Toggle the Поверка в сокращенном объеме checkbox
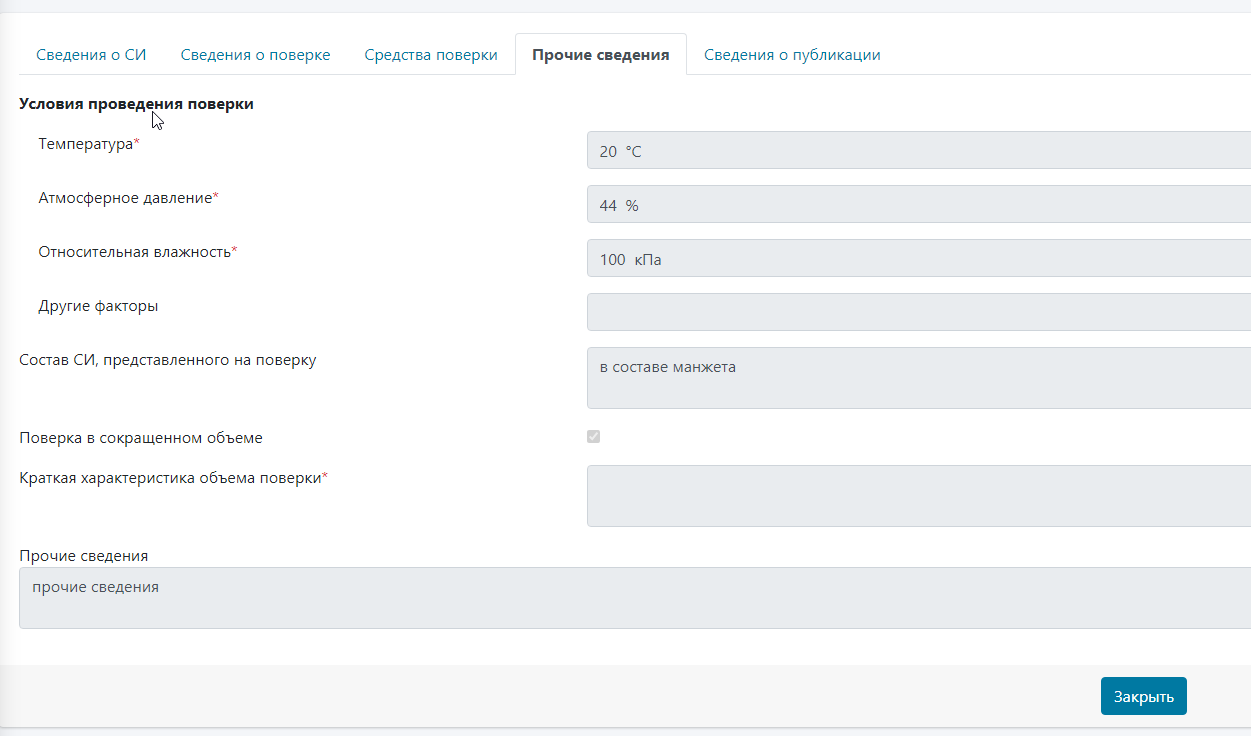 tap(594, 437)
